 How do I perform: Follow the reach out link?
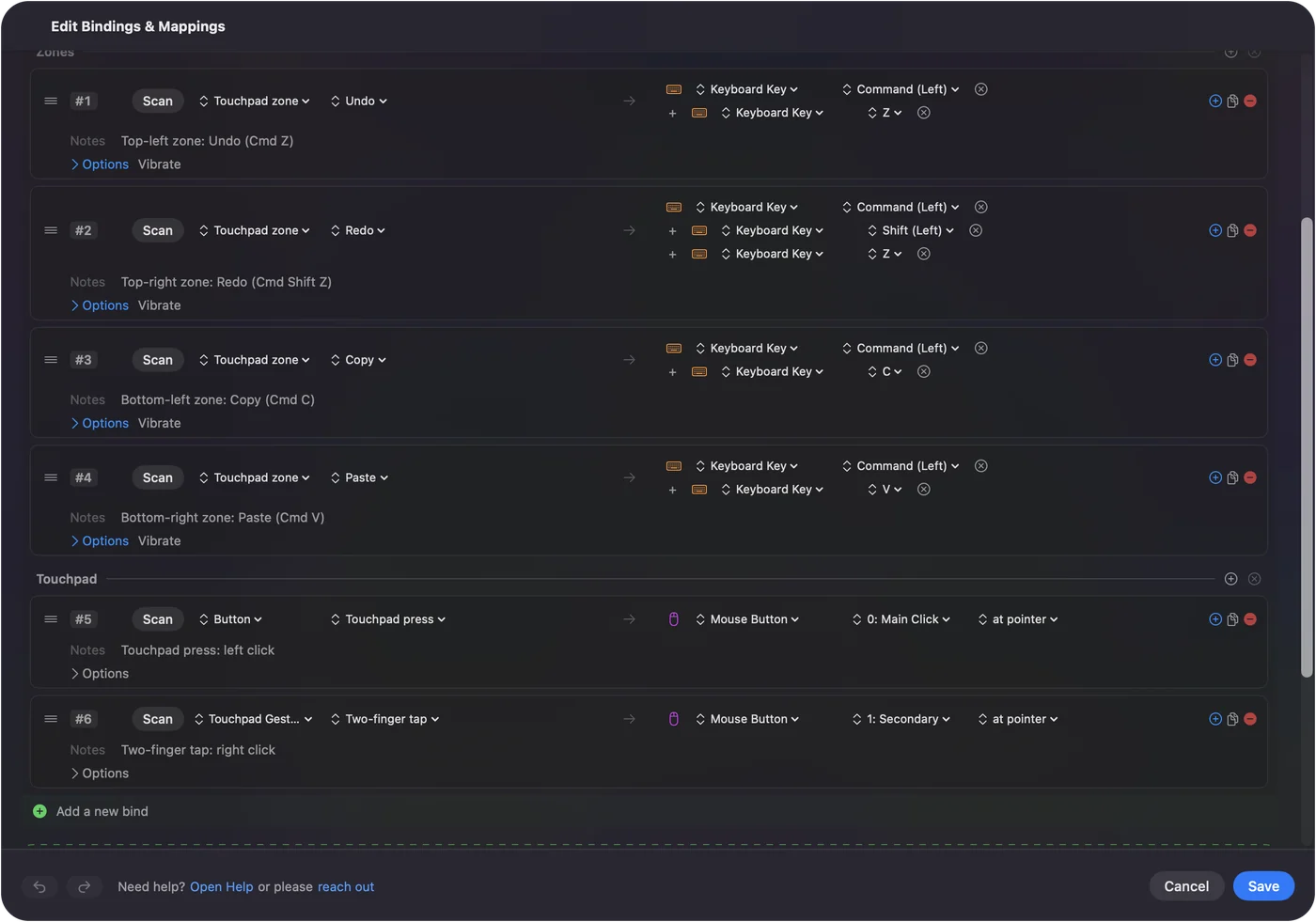point(346,887)
